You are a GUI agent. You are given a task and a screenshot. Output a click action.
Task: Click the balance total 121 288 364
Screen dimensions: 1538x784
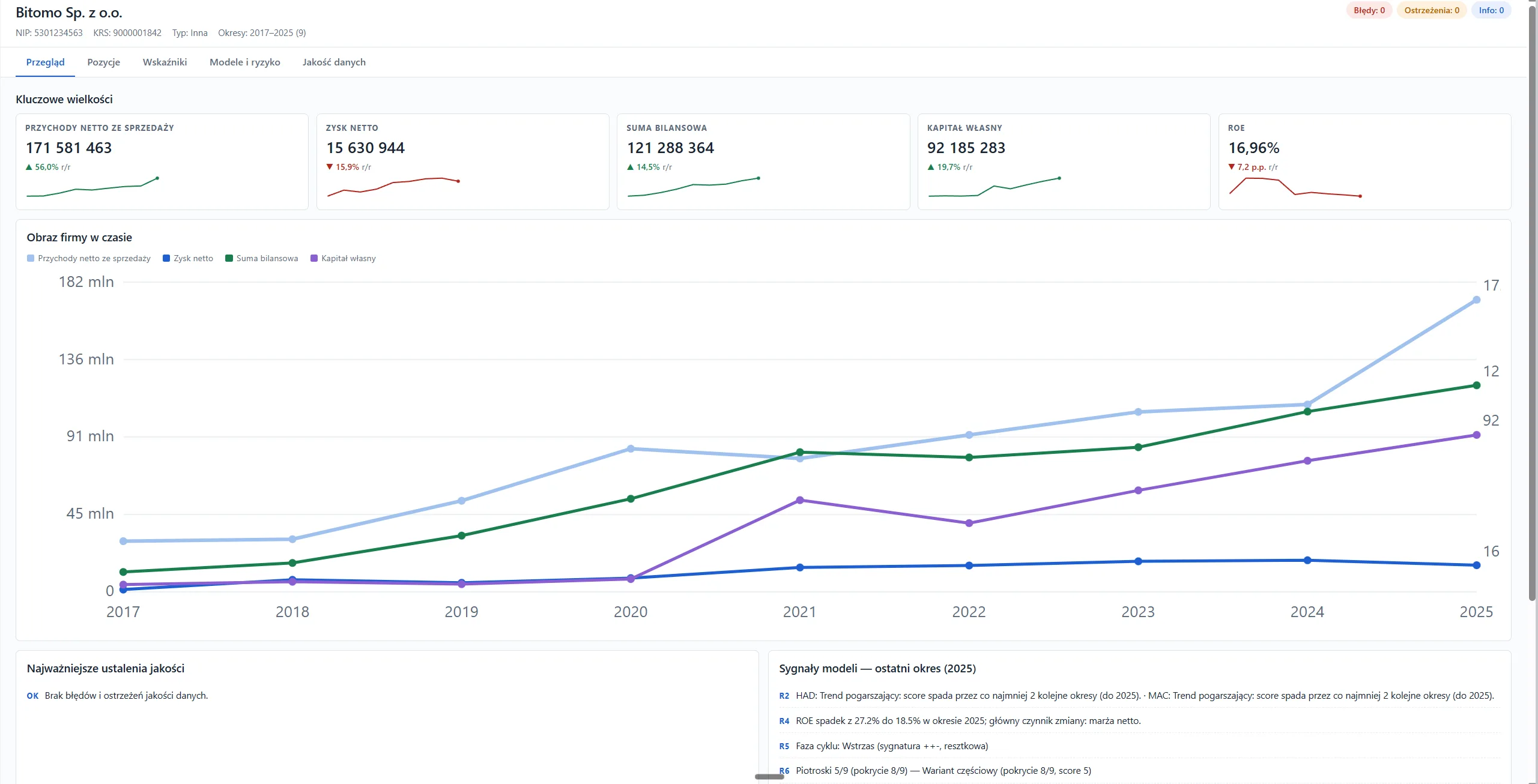pyautogui.click(x=671, y=148)
